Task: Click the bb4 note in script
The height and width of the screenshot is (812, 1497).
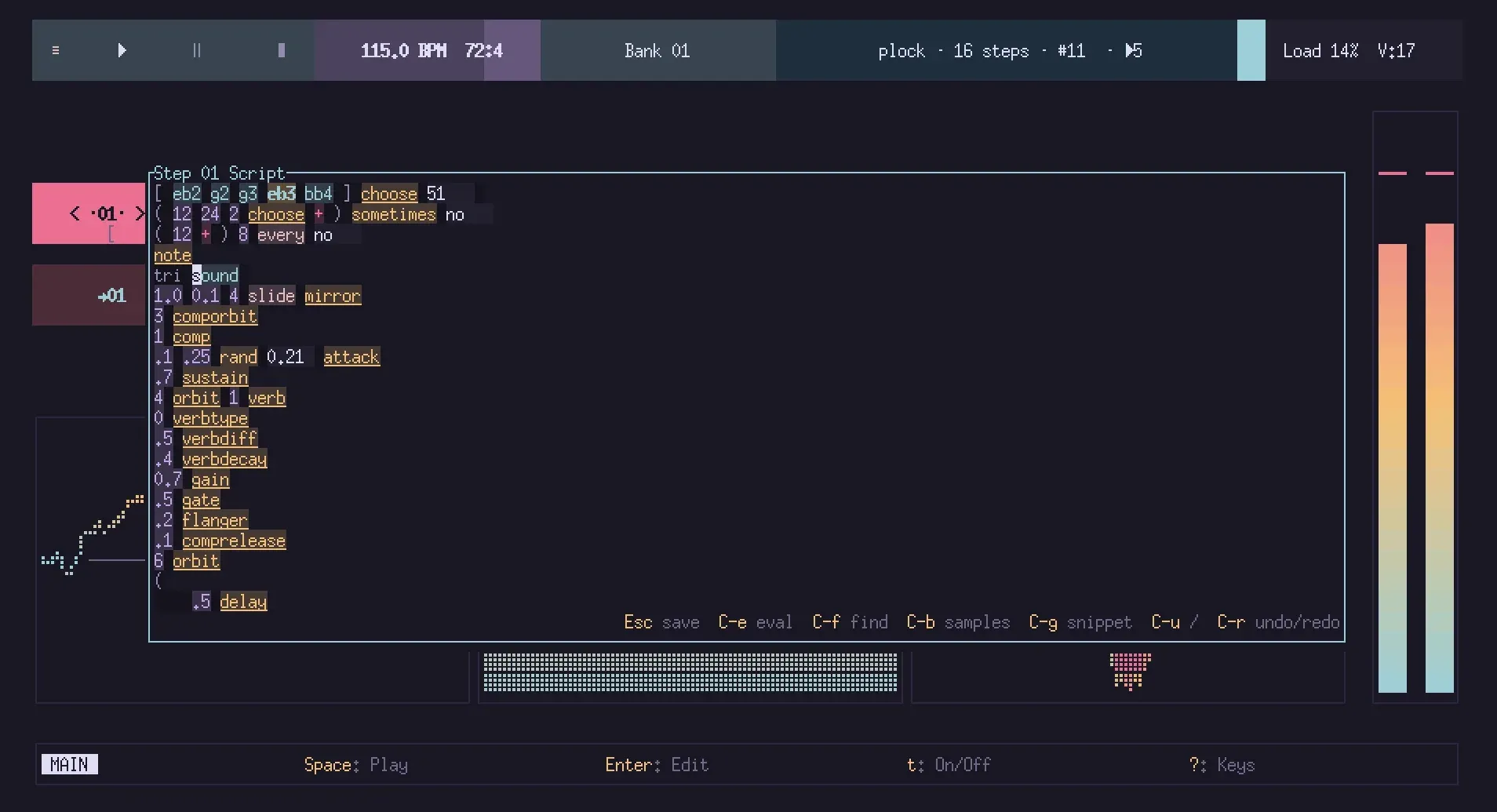Action: click(319, 194)
